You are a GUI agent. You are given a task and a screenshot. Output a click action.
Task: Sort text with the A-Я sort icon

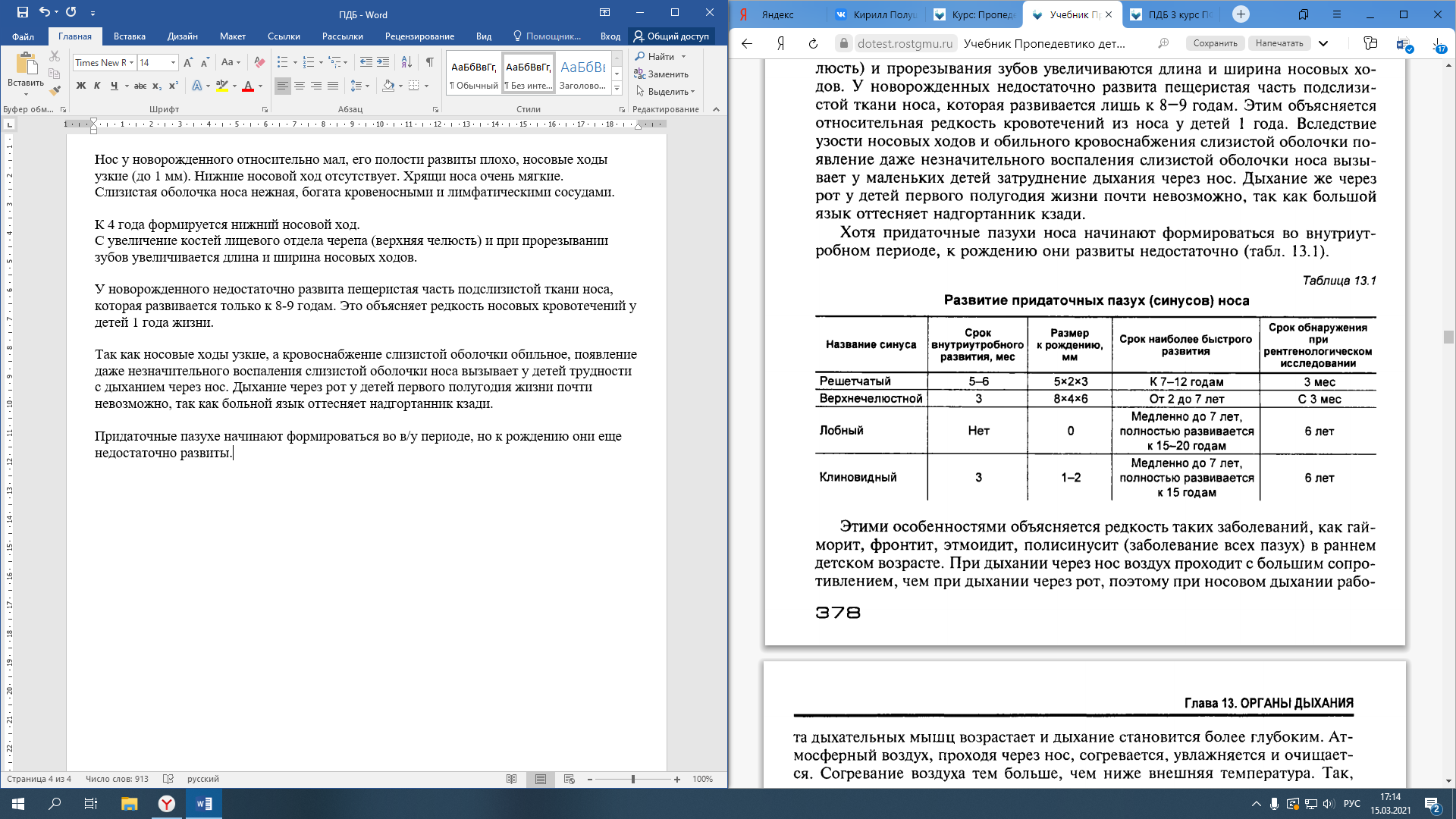406,62
